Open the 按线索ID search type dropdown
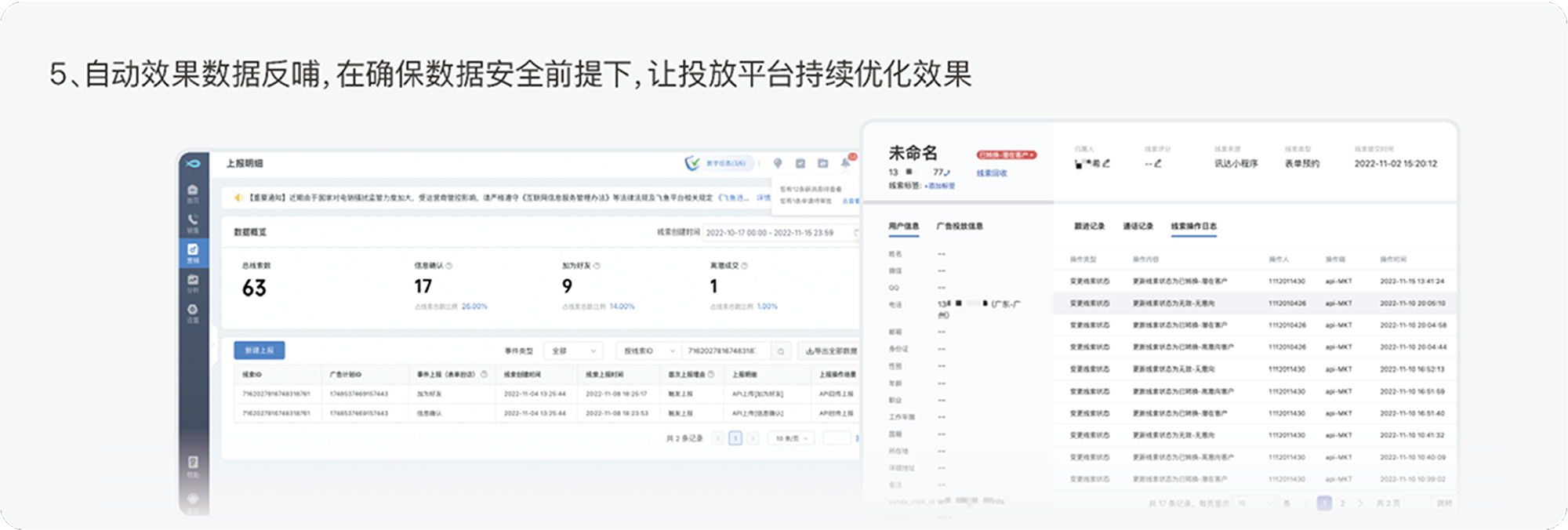The image size is (1568, 530). pos(648,351)
